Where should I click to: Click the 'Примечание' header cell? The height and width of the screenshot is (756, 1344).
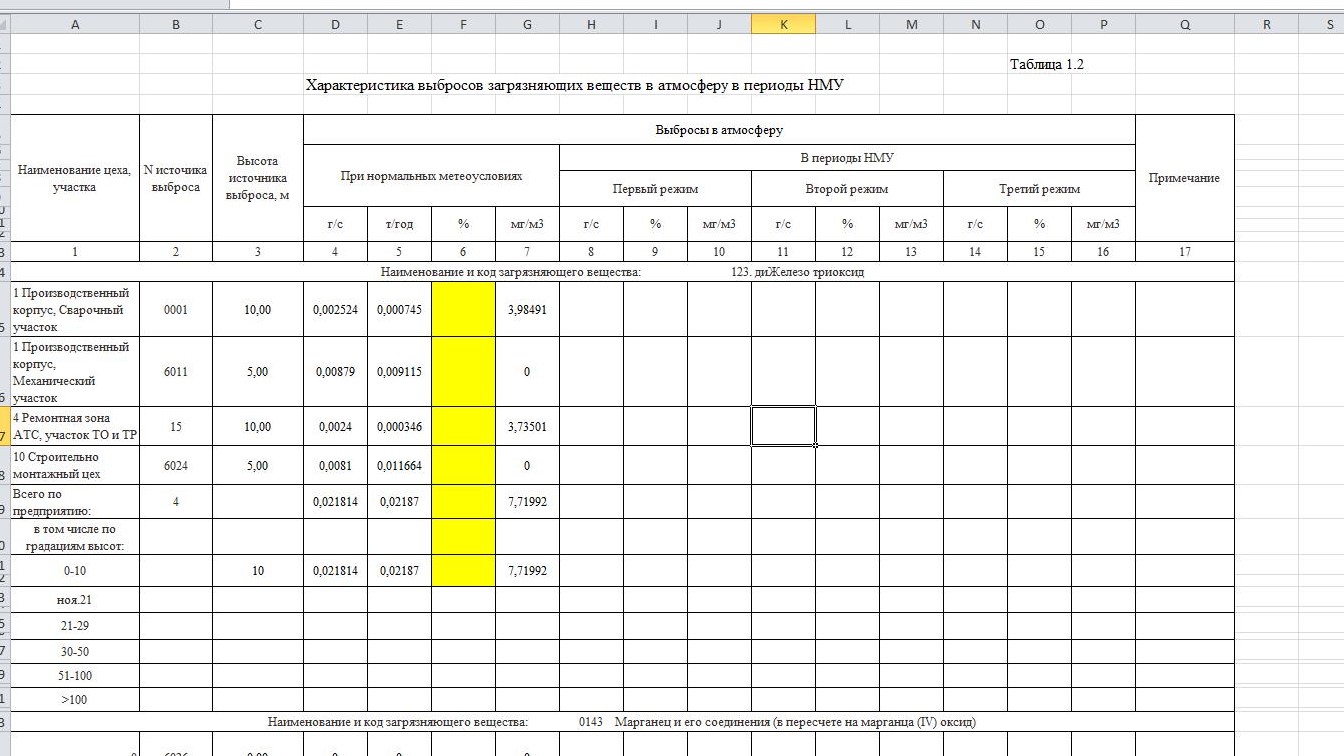(1184, 178)
